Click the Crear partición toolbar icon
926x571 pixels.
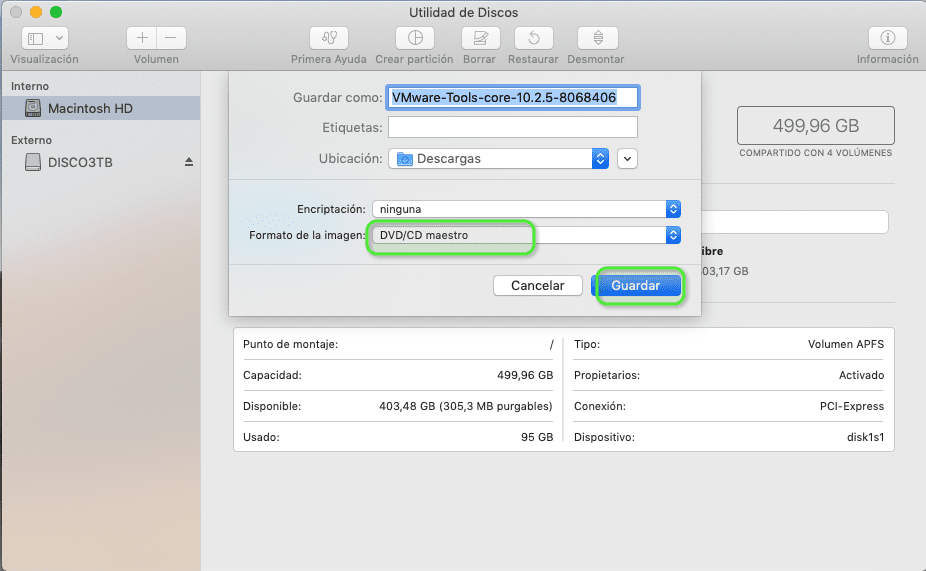click(416, 38)
